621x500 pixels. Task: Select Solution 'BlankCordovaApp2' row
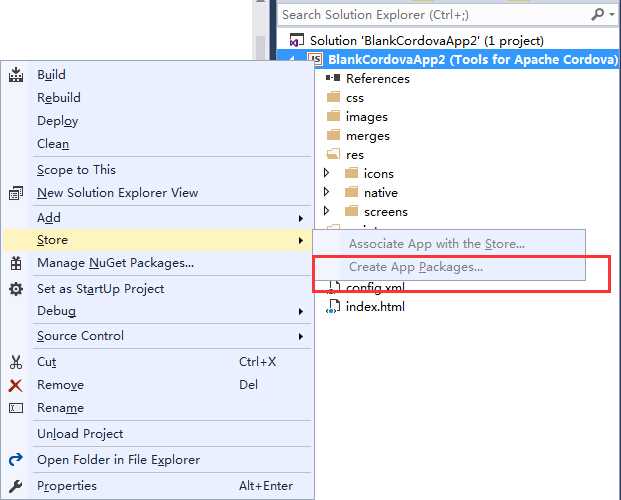point(427,40)
